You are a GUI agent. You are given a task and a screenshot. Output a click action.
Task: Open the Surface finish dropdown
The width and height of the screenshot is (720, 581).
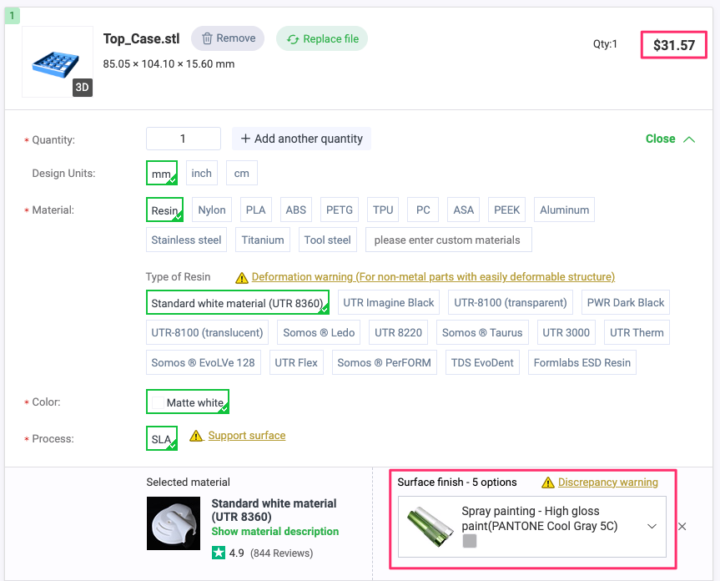(652, 526)
